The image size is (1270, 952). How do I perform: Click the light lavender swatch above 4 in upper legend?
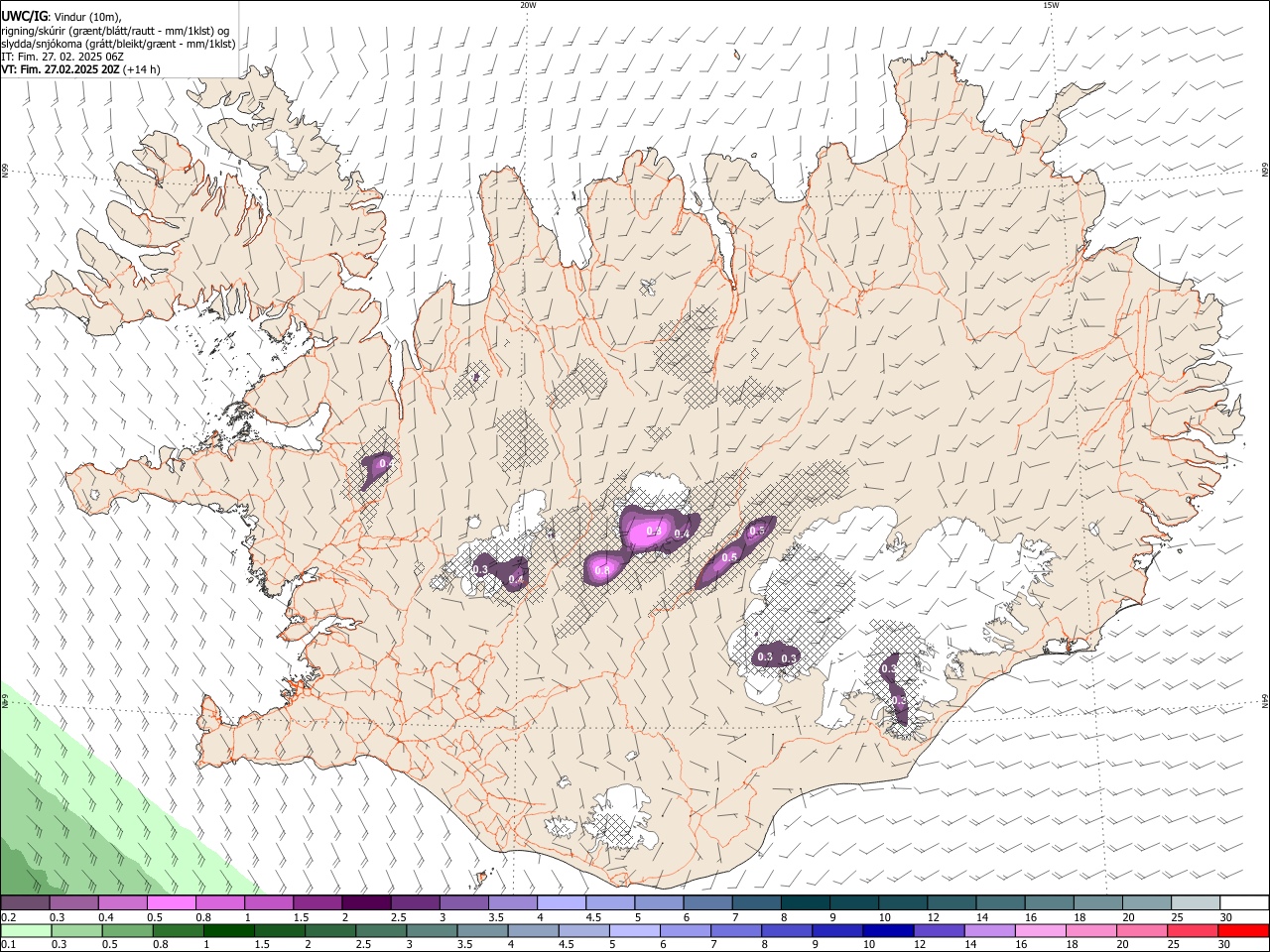coord(561,902)
